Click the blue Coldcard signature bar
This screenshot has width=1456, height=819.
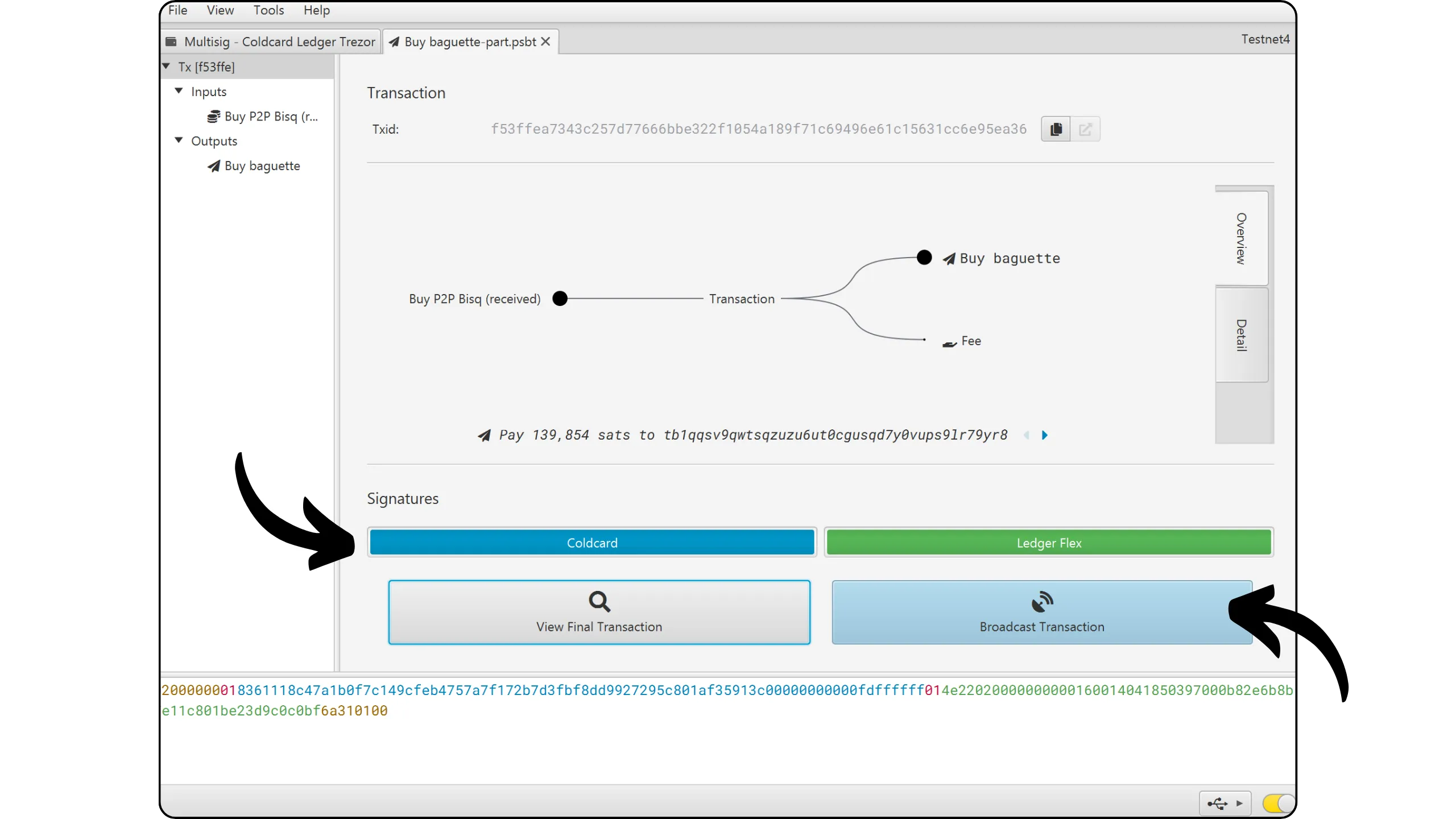point(591,543)
